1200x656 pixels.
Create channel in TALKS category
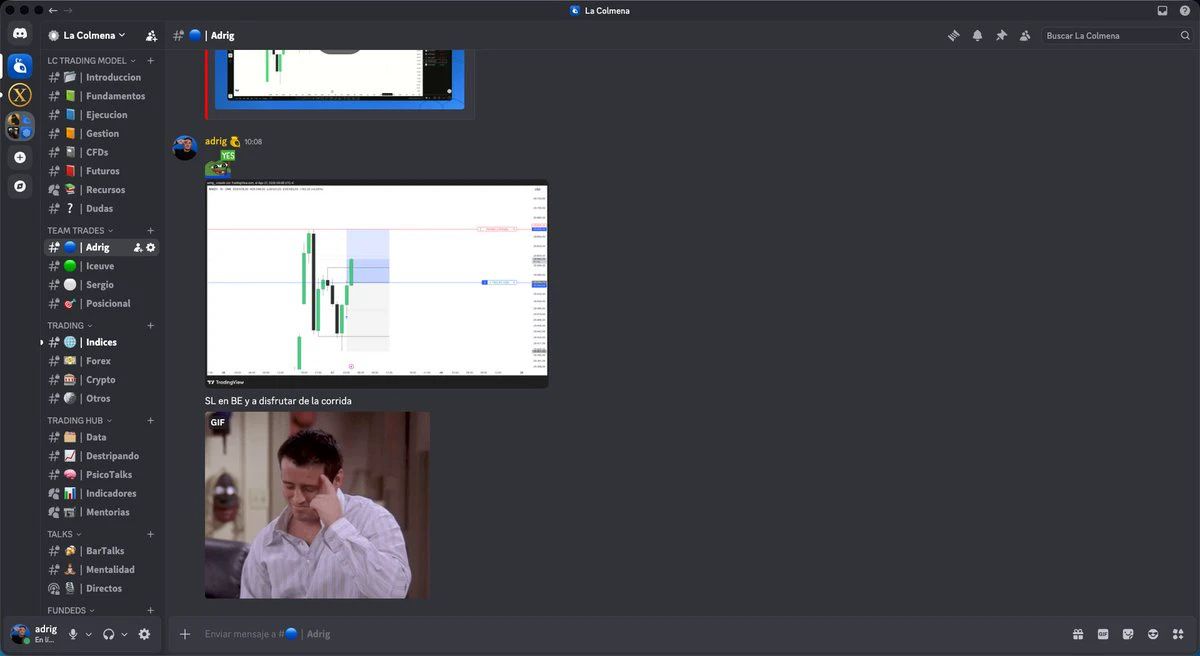click(151, 534)
